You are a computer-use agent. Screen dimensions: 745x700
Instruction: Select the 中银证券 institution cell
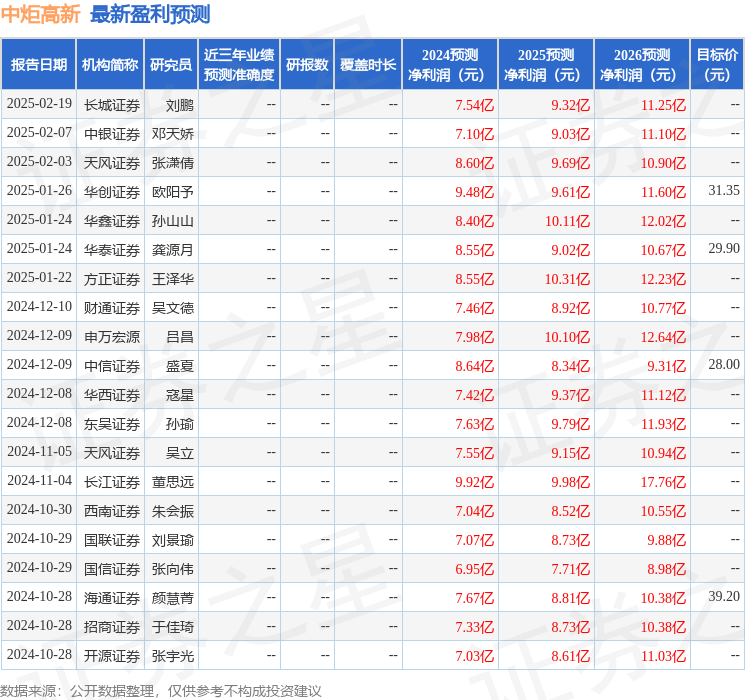(112, 134)
